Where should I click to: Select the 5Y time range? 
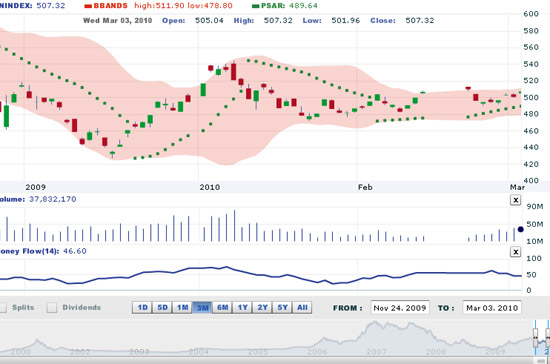(x=282, y=308)
